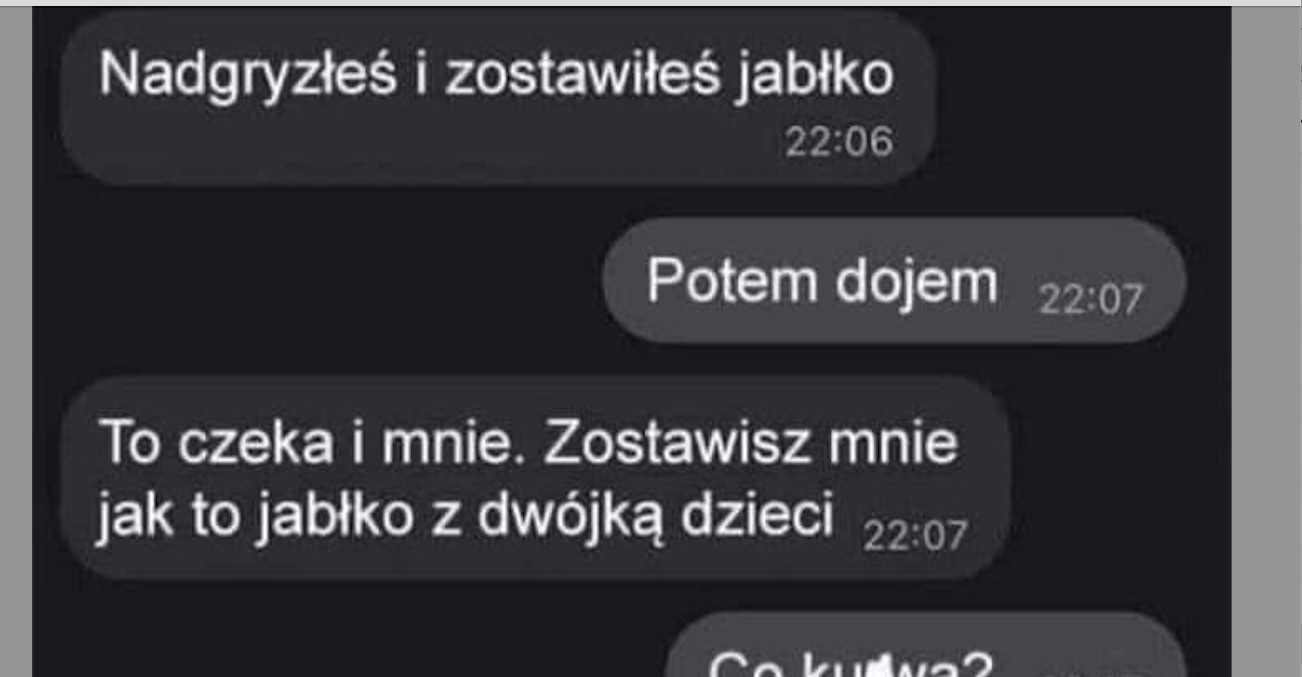The width and height of the screenshot is (1302, 677).
Task: Click the gray margin left of the chat
Action: pyautogui.click(x=16, y=340)
